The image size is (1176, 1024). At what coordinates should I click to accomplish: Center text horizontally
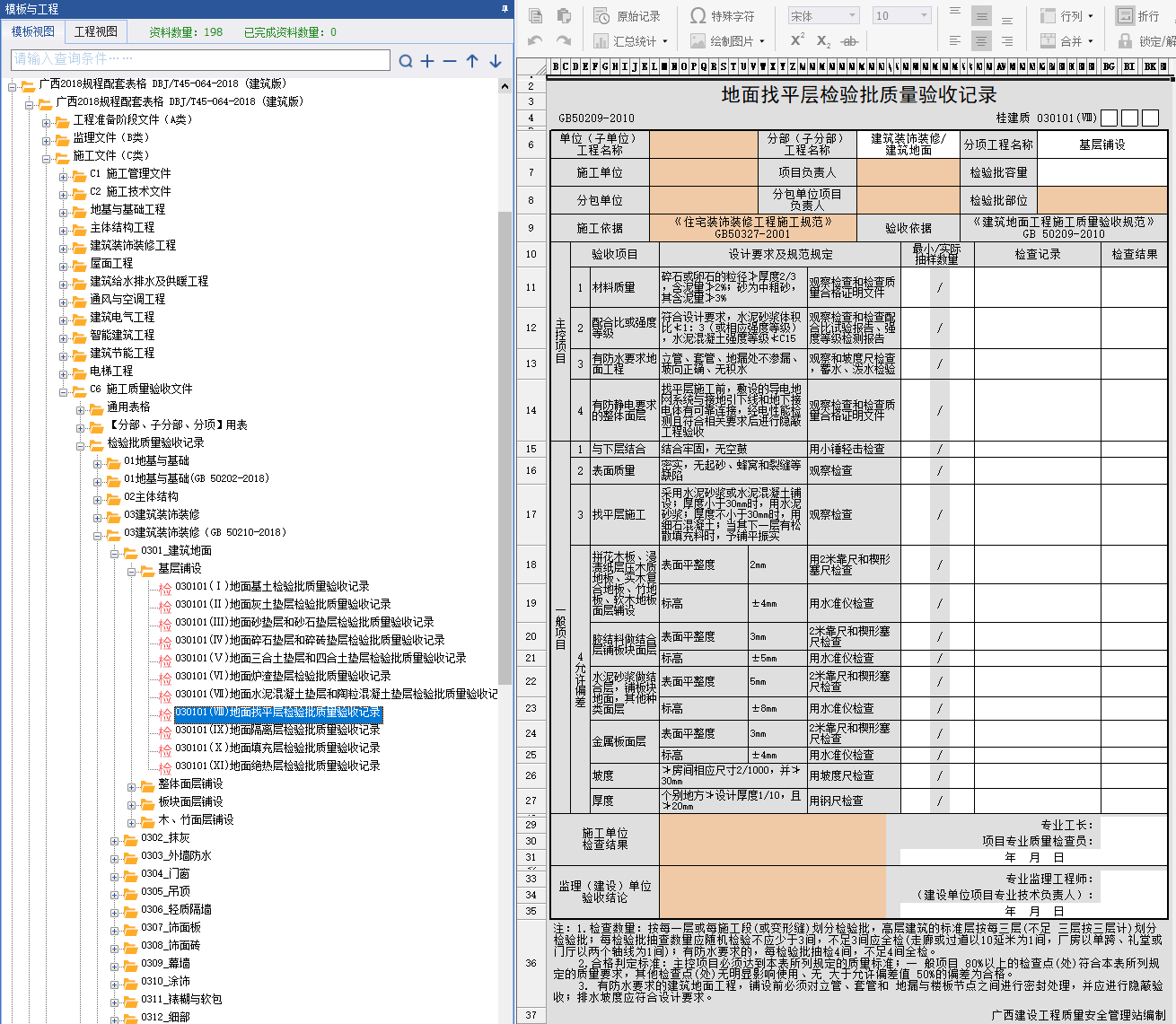[x=981, y=40]
